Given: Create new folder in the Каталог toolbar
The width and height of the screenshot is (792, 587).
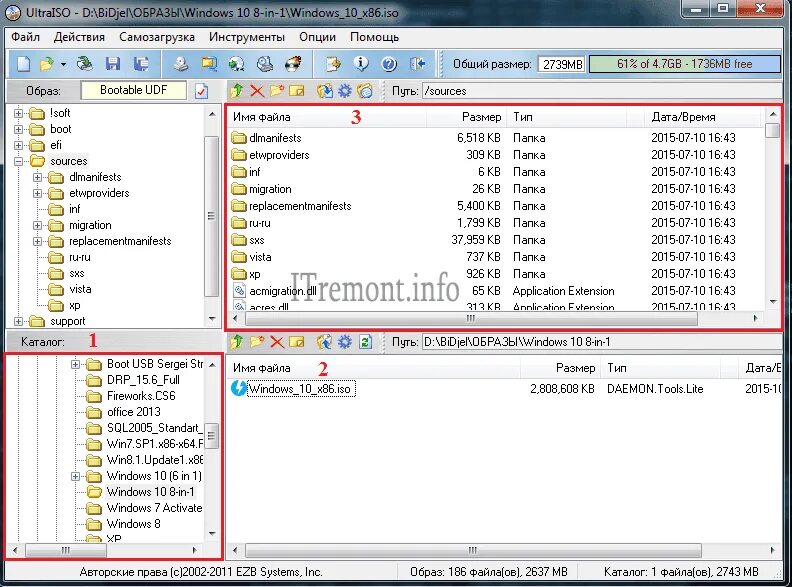Looking at the screenshot, I should (257, 342).
